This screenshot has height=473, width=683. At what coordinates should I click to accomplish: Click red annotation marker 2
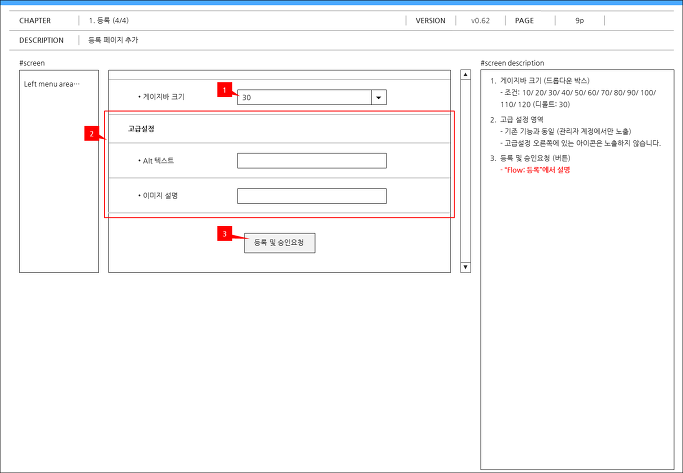click(91, 134)
